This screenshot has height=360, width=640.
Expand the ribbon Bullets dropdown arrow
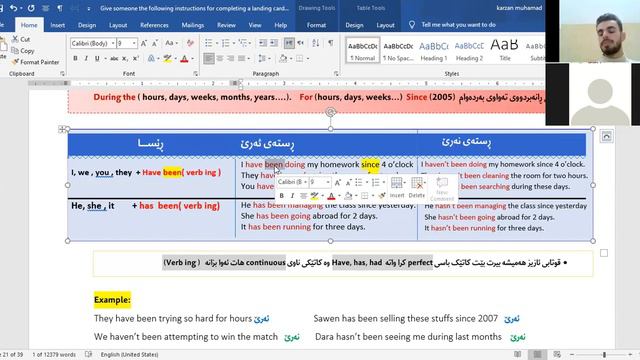(x=216, y=44)
